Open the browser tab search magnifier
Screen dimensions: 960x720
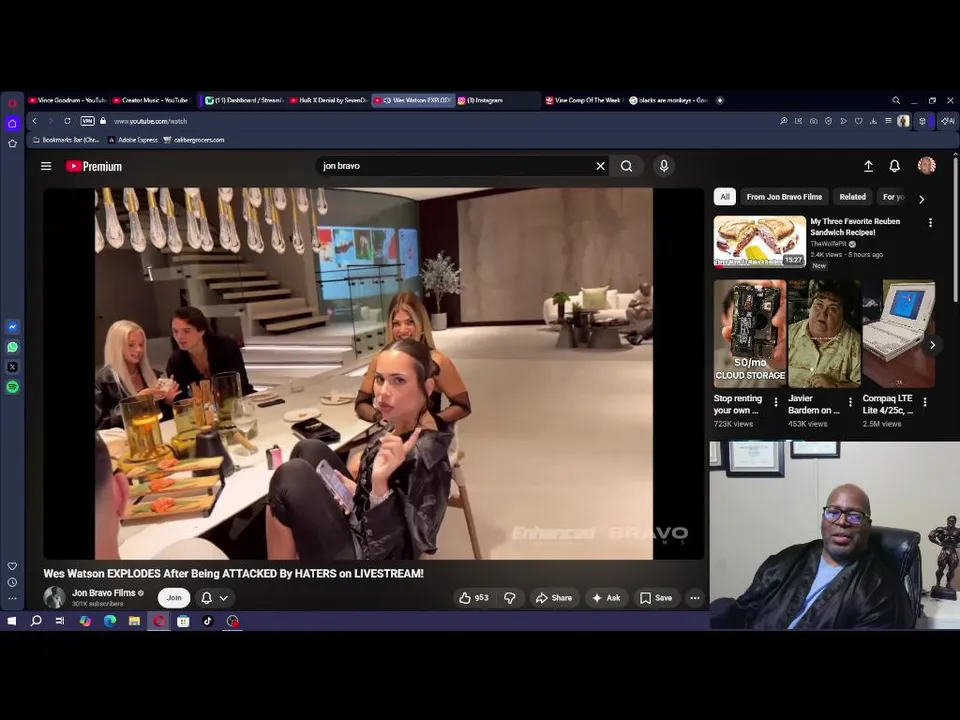click(x=896, y=100)
